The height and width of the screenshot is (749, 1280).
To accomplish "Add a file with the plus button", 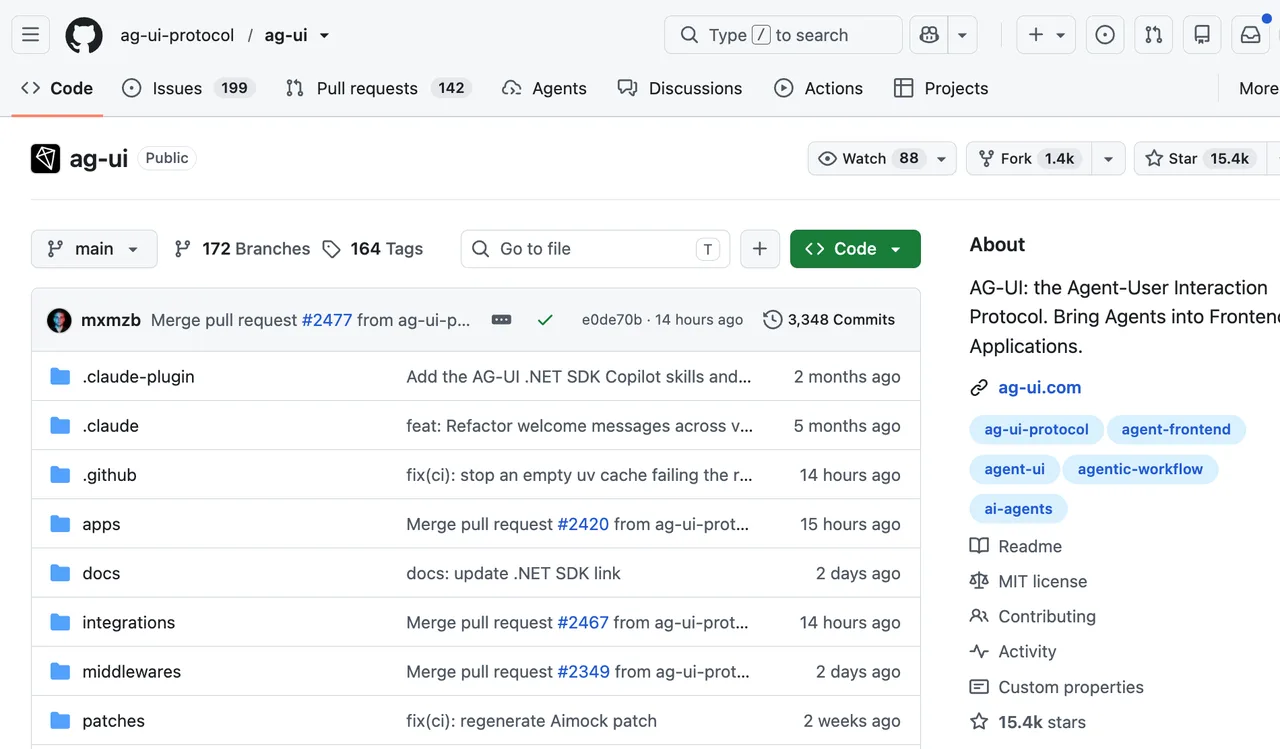I will tap(760, 249).
